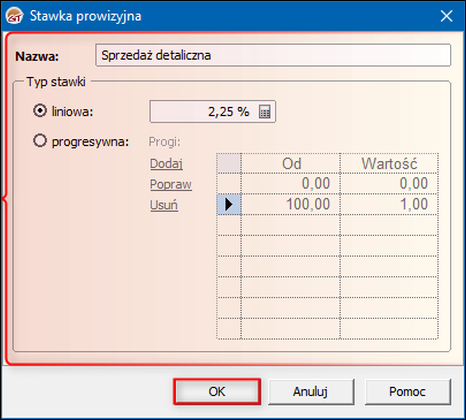Open the calculator icon in rate field
The width and height of the screenshot is (466, 420).
[x=265, y=112]
